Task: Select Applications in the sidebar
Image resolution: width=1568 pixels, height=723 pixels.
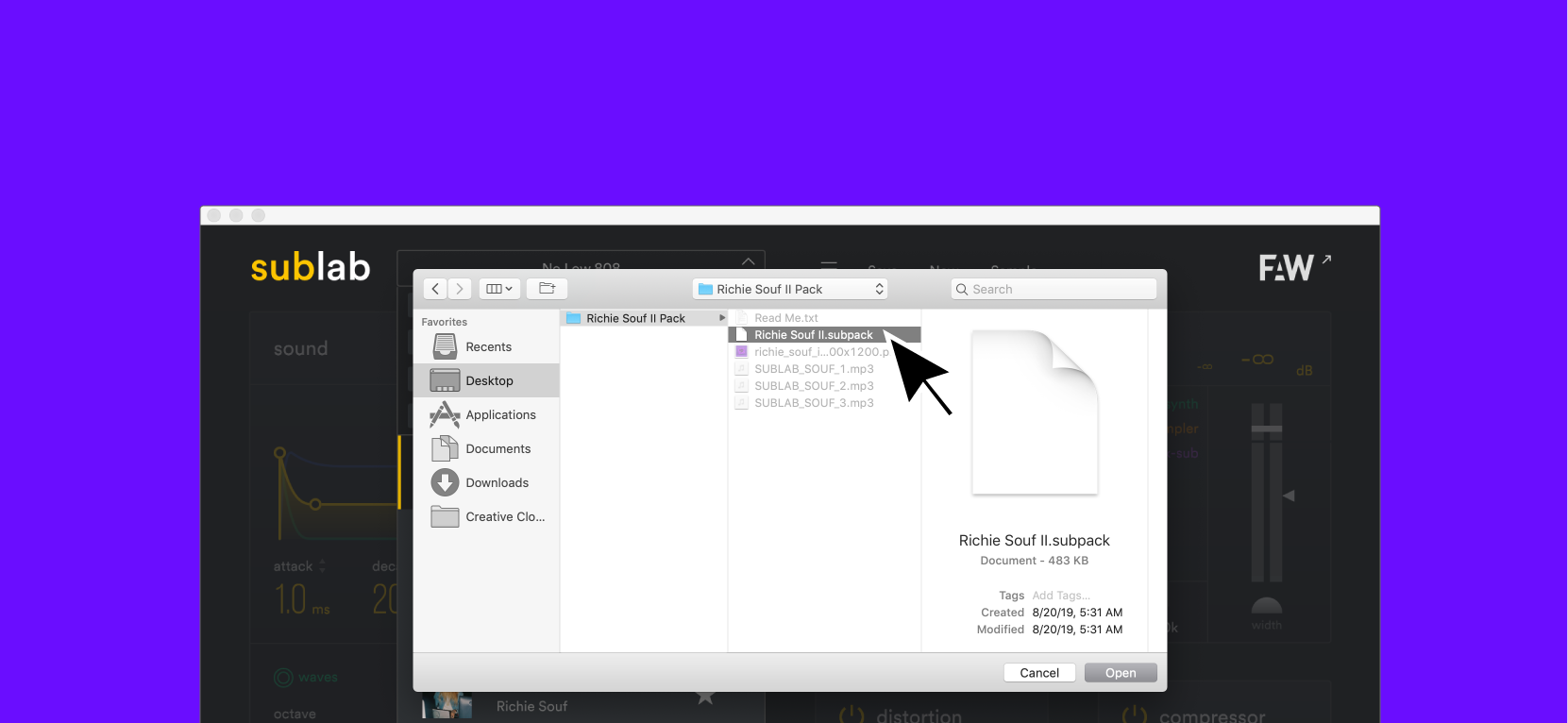Action: coord(487,415)
